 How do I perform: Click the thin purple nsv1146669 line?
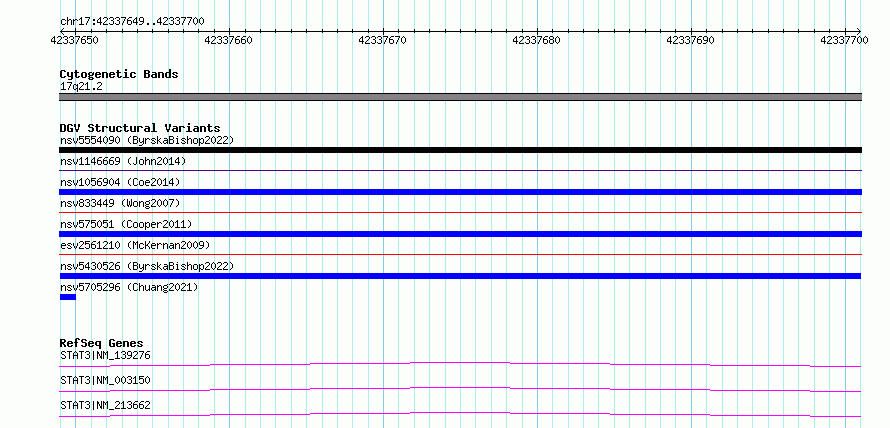(460, 170)
